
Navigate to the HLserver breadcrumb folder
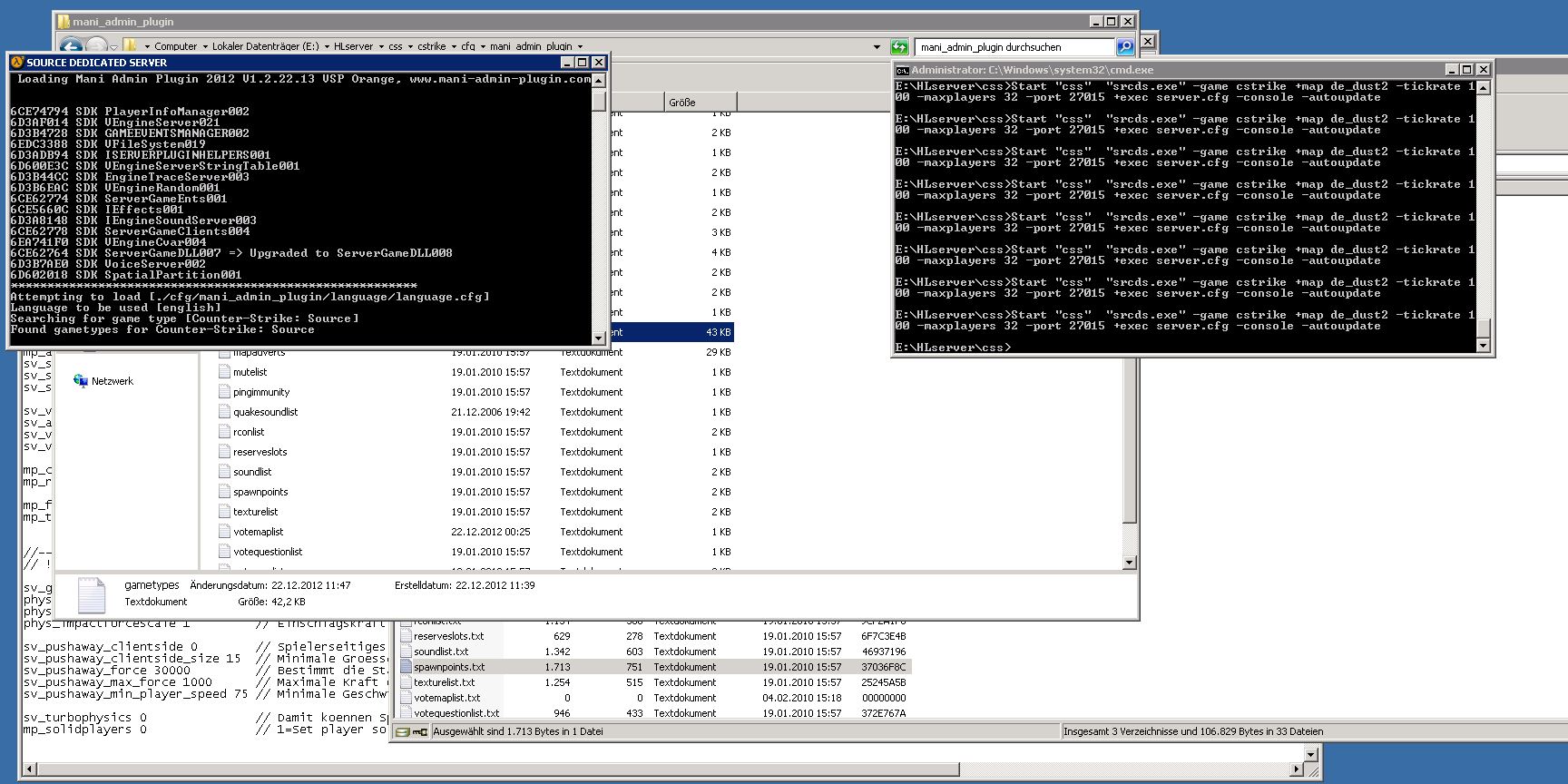click(353, 46)
